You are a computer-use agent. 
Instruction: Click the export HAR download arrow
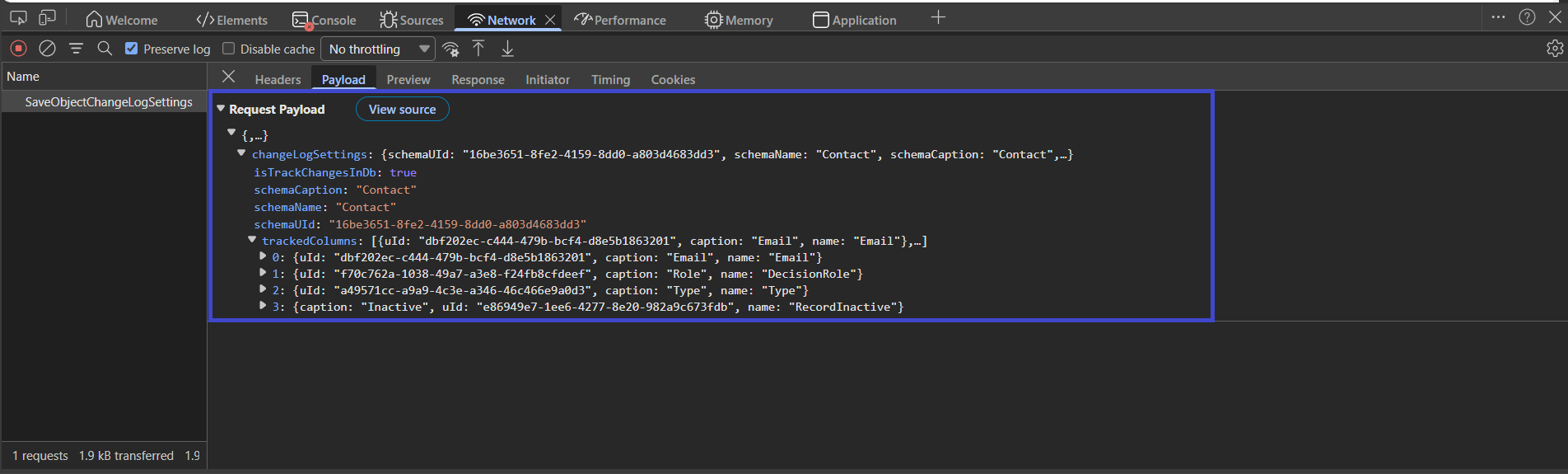[x=507, y=49]
